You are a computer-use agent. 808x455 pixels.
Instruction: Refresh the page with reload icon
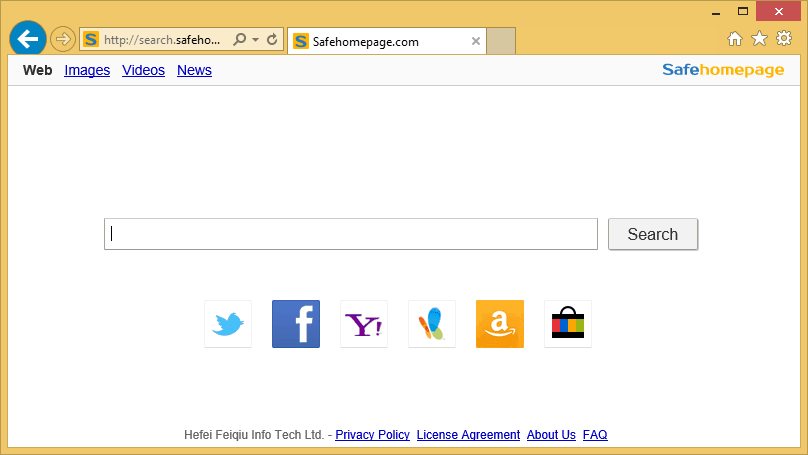[x=272, y=39]
